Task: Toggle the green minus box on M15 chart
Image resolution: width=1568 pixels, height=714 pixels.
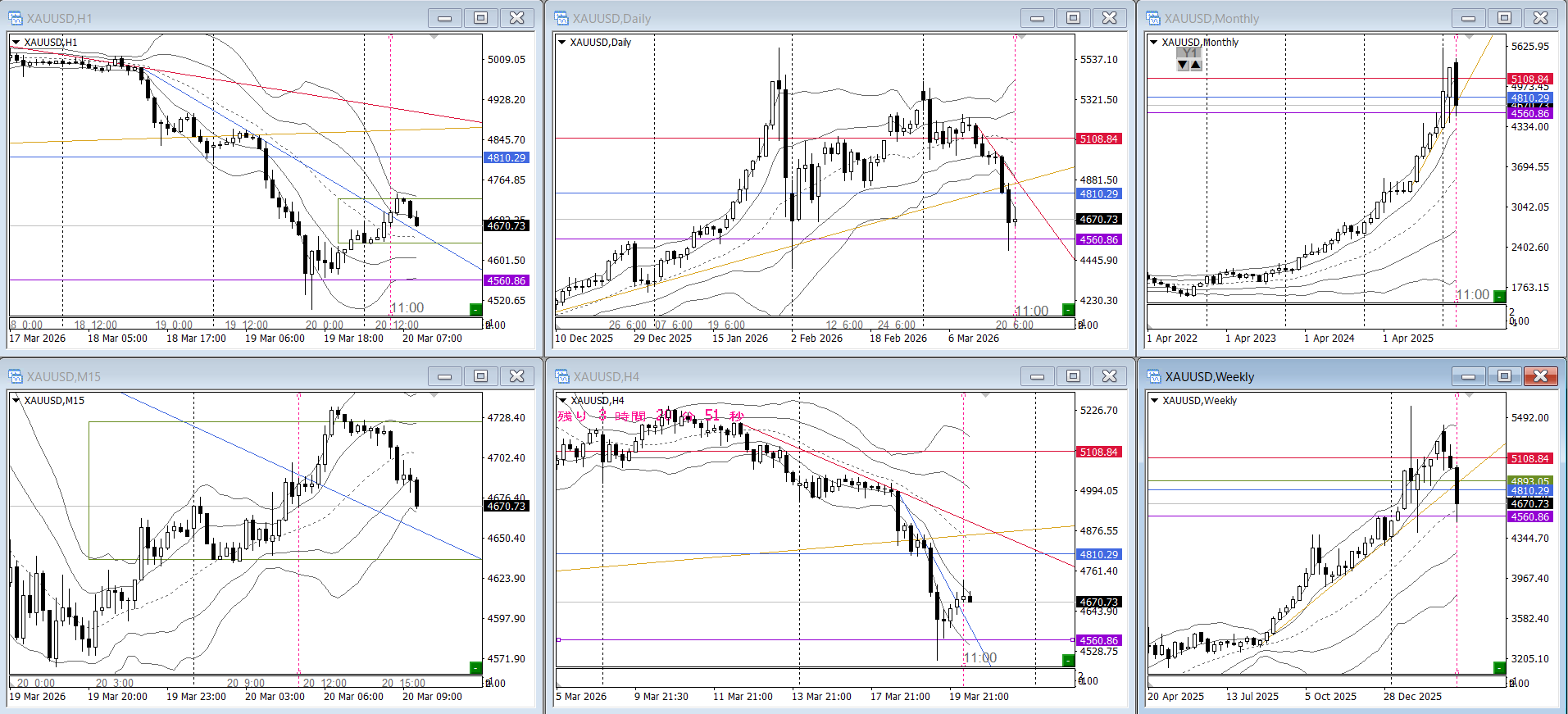Action: pyautogui.click(x=475, y=667)
